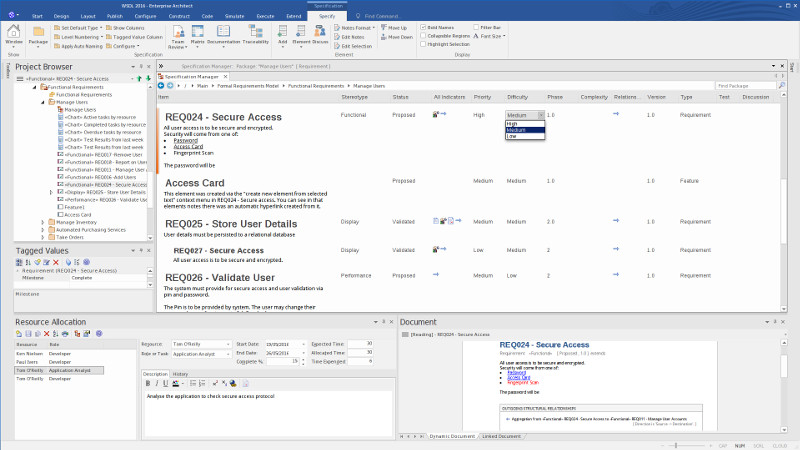Switch to the Design ribbon tab
The width and height of the screenshot is (800, 450).
pyautogui.click(x=62, y=17)
